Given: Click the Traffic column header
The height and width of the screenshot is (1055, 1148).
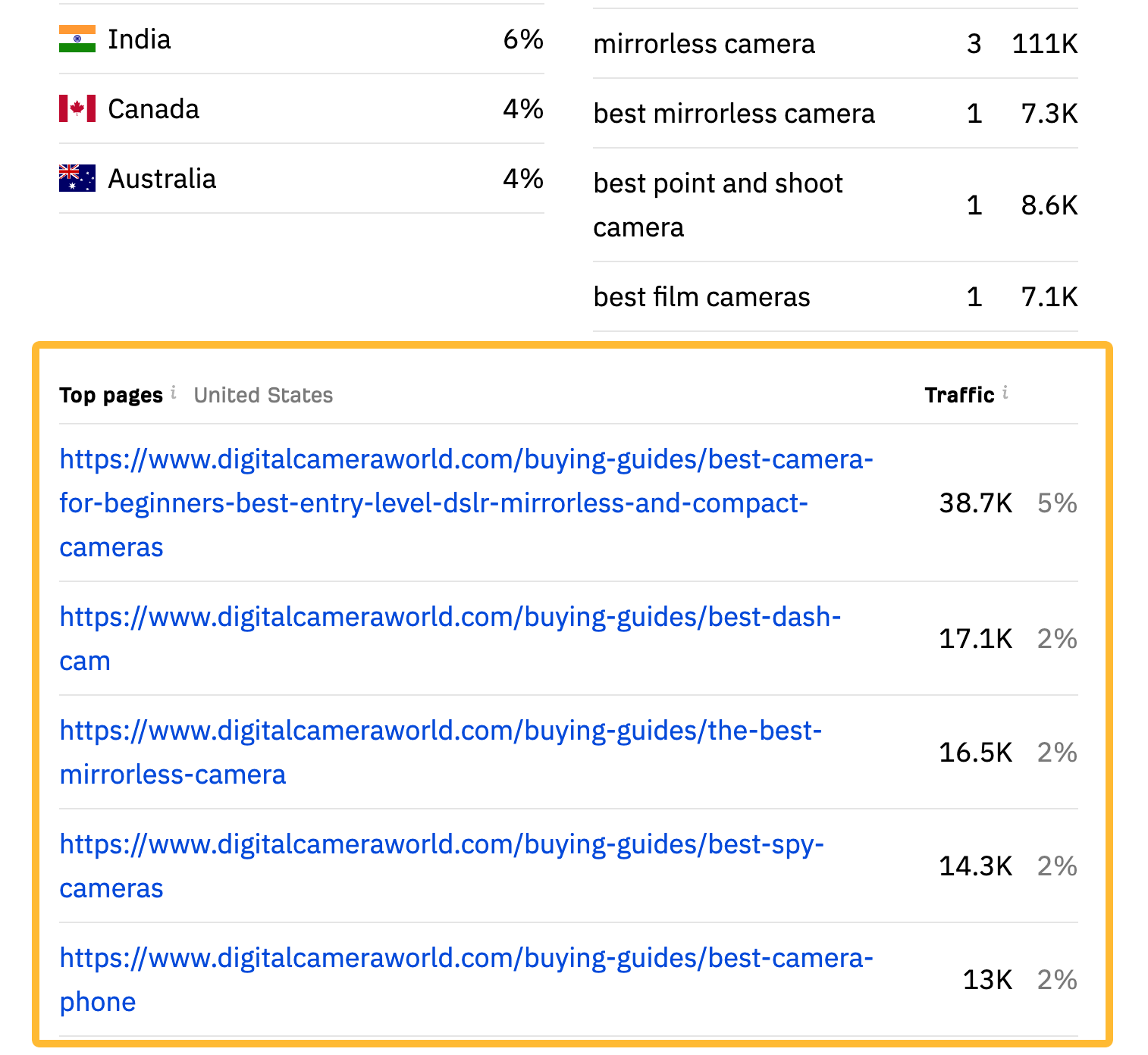Looking at the screenshot, I should pyautogui.click(x=959, y=393).
